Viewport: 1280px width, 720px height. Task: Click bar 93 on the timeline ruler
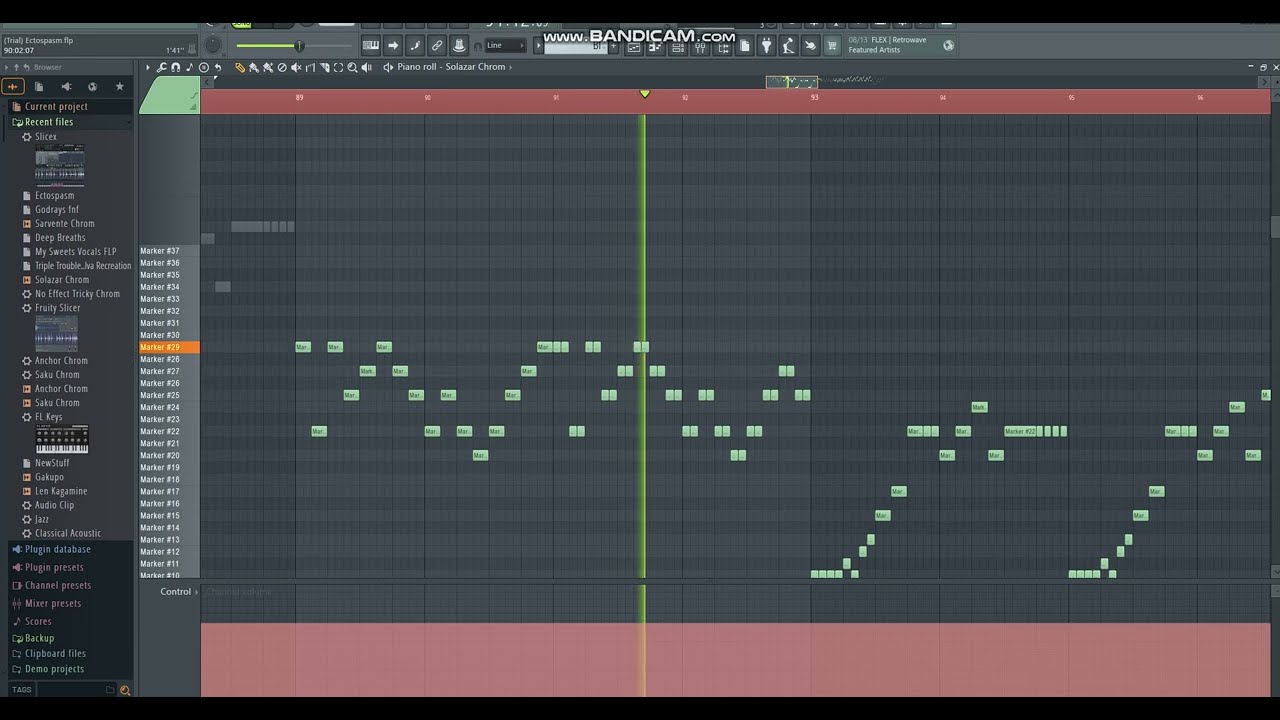pos(814,98)
